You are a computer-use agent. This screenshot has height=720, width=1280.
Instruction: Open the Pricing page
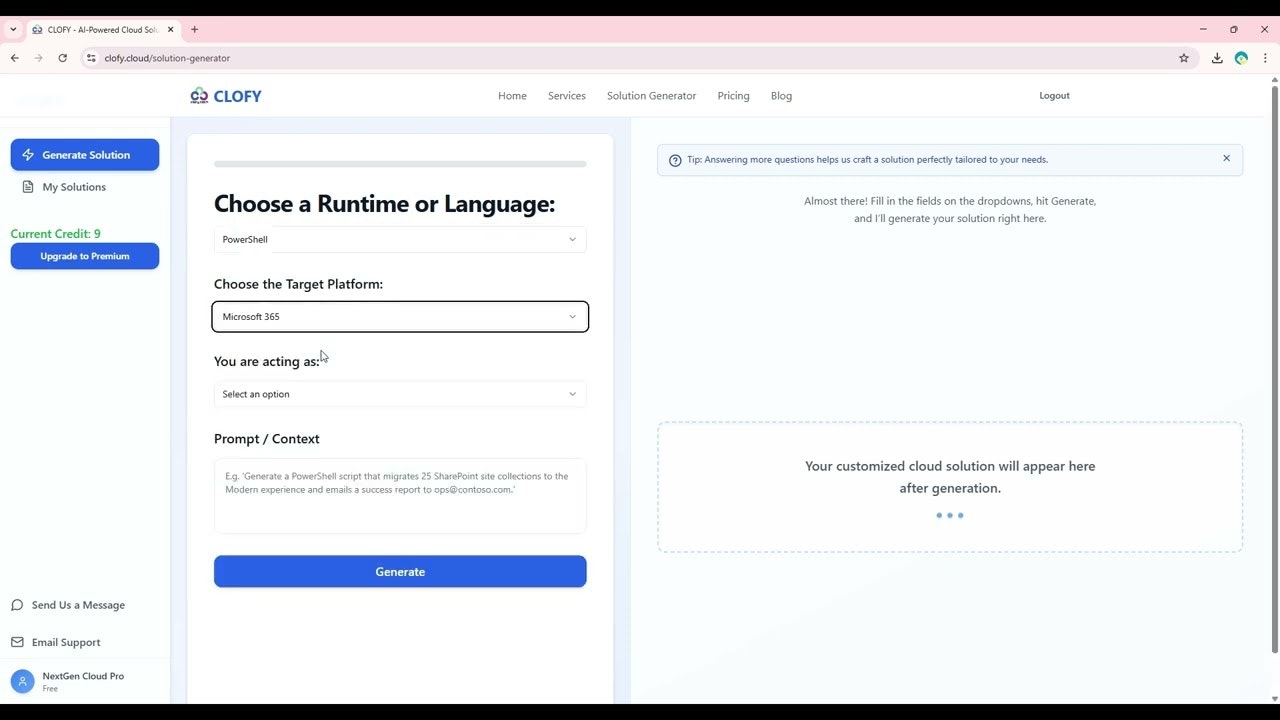coord(733,96)
